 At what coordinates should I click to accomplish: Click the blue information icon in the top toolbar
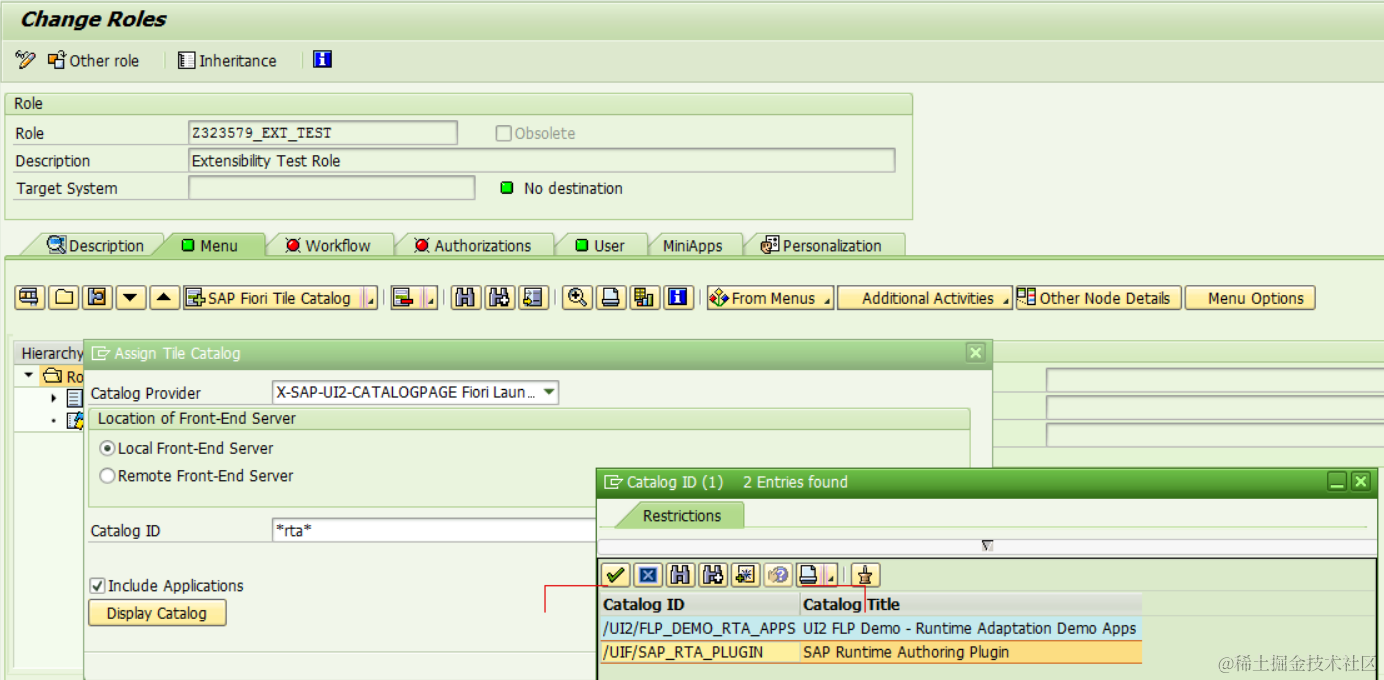322,60
